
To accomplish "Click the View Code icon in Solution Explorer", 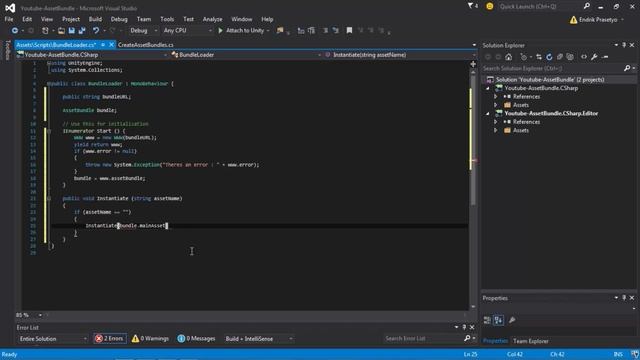I will click(584, 57).
